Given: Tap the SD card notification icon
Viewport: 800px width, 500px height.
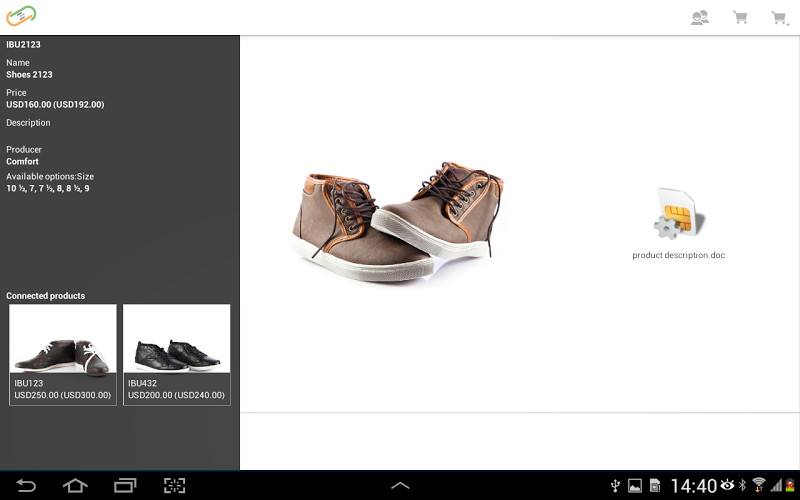Looking at the screenshot, I should coord(655,485).
